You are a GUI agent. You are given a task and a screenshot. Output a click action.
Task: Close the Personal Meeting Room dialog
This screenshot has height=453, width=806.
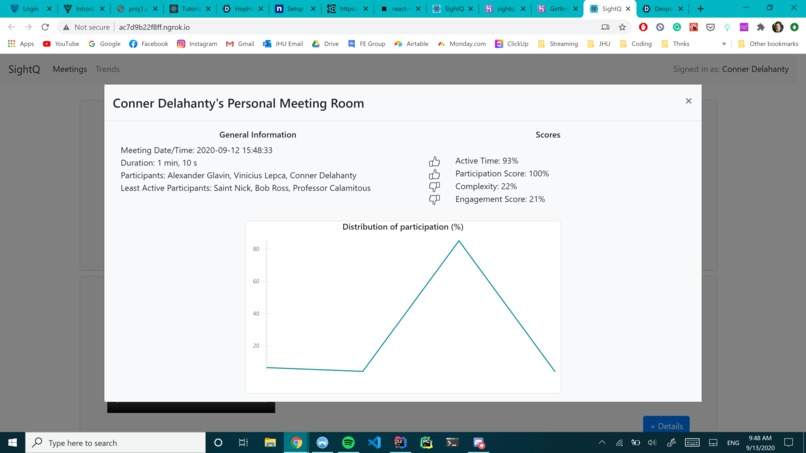coord(688,101)
